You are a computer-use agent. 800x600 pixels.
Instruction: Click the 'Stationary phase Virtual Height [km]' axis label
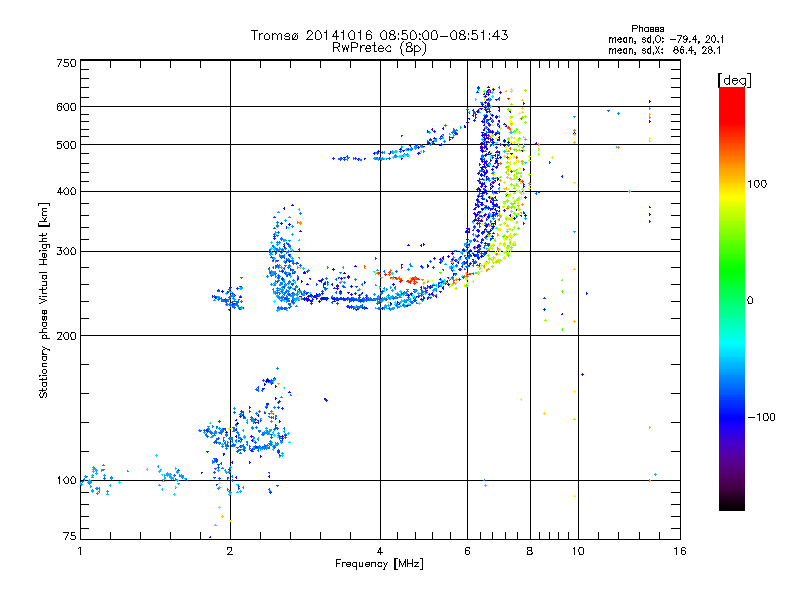[43, 300]
